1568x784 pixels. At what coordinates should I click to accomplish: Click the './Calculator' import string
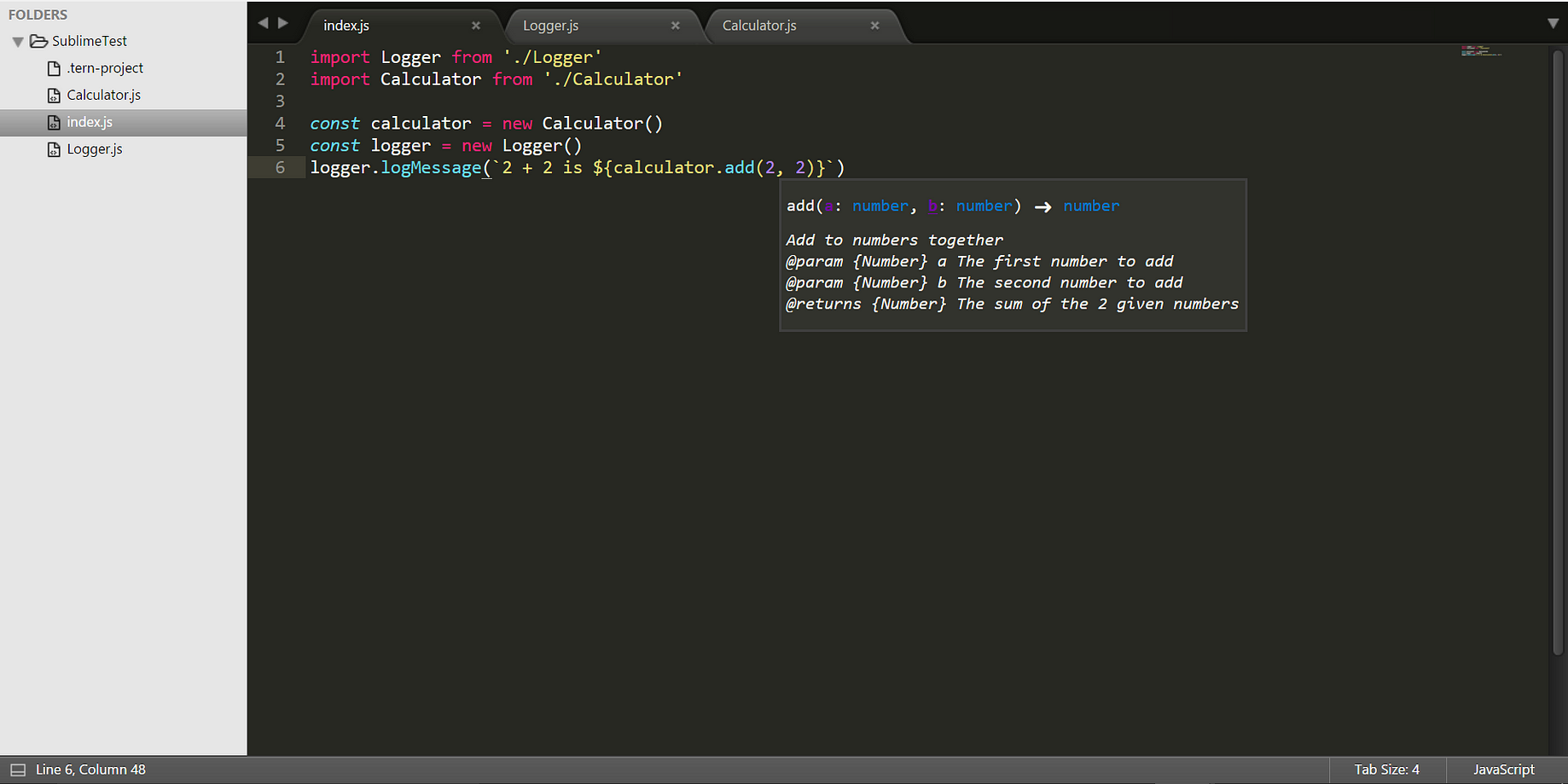coord(613,79)
